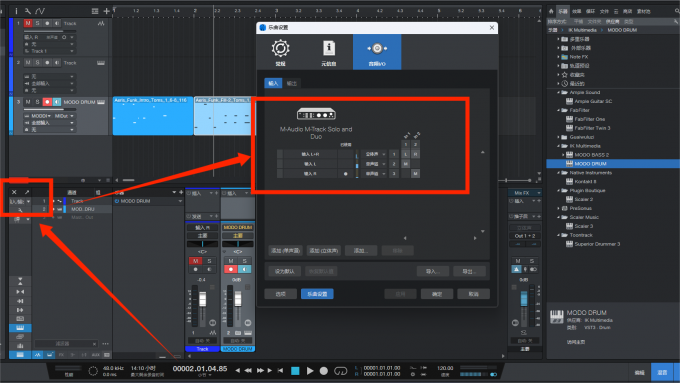
Task: Record-arm Track 1 in the arrangement
Action: [47, 23]
